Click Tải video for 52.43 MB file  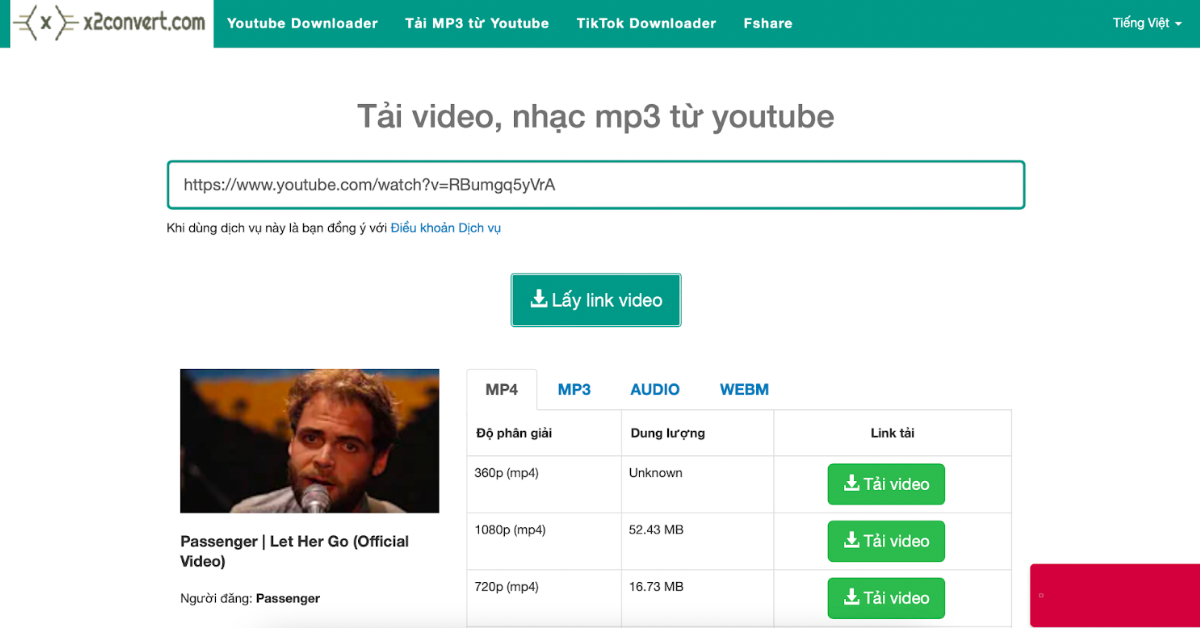(x=886, y=541)
